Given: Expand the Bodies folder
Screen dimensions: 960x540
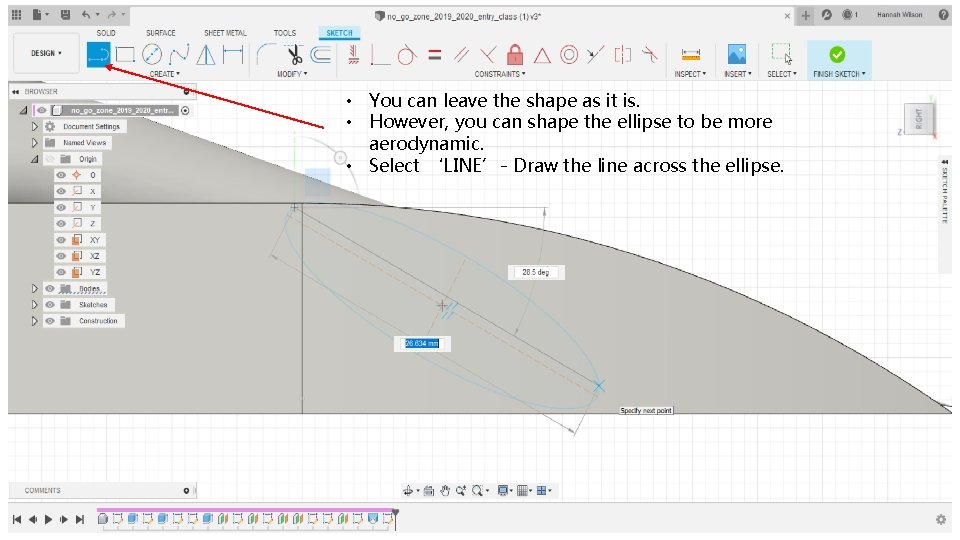Looking at the screenshot, I should [35, 288].
